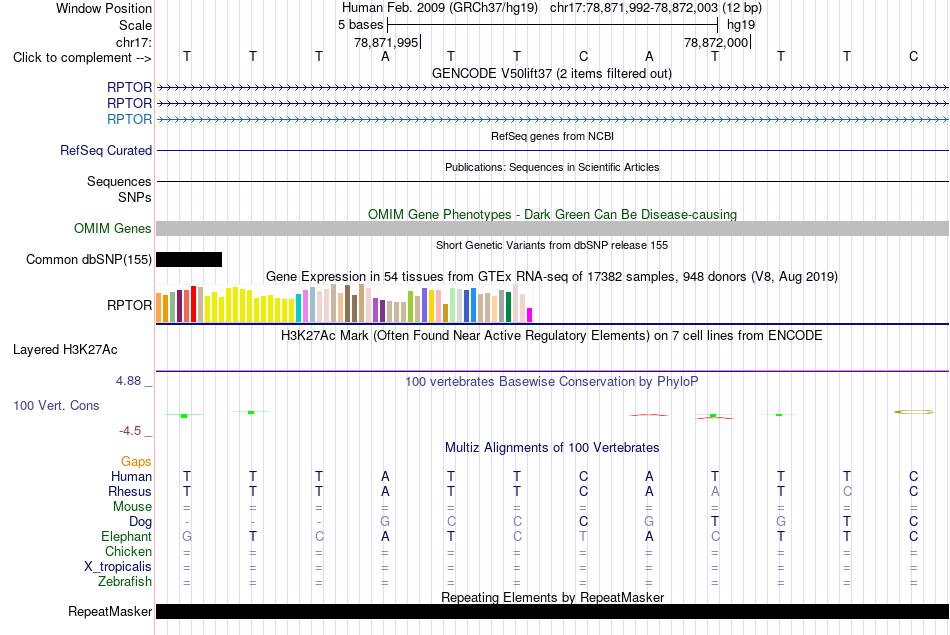Click the 'Click to complement -->' label
Image resolution: width=950 pixels, height=635 pixels.
82,58
